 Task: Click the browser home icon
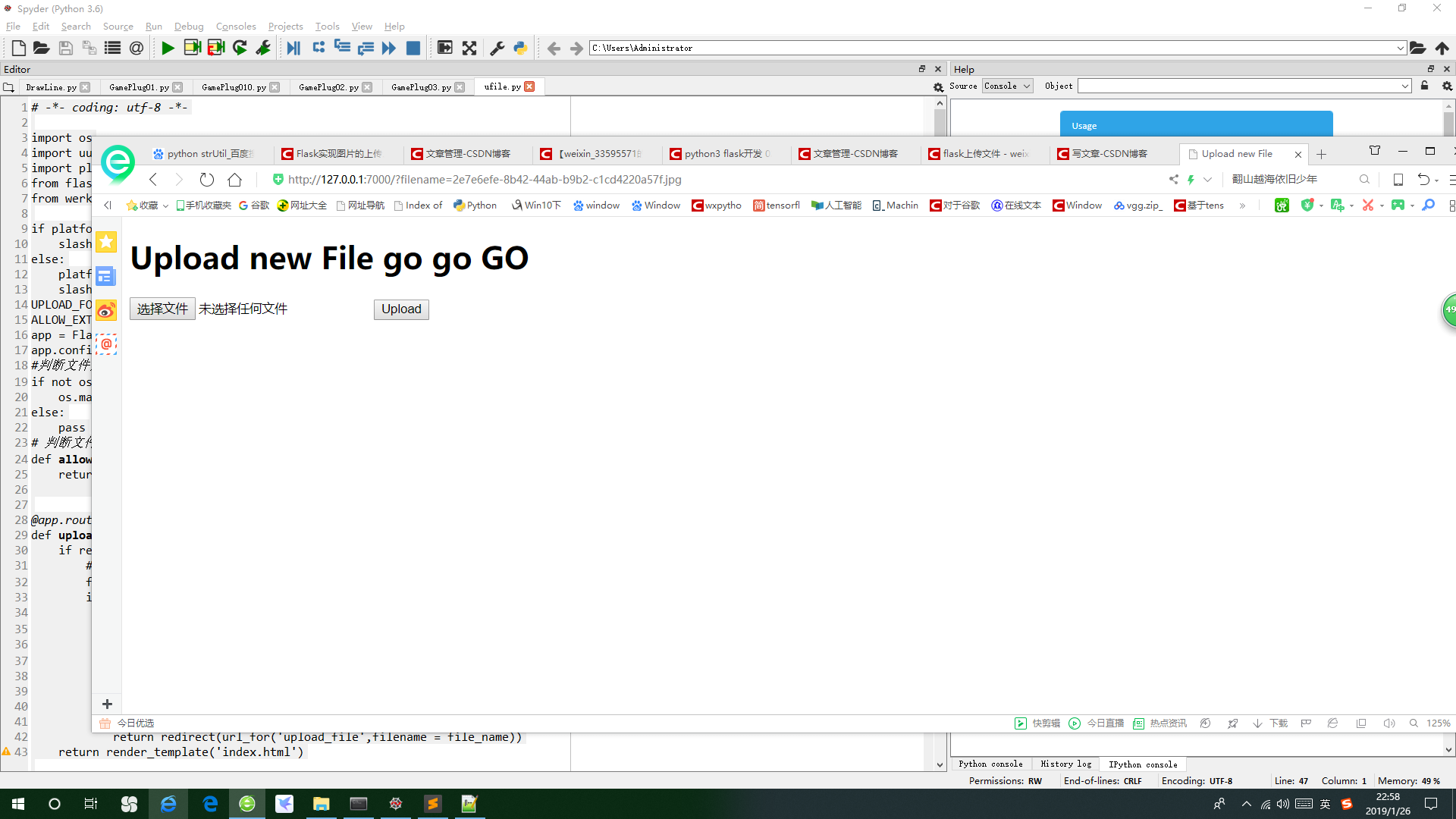pos(235,180)
